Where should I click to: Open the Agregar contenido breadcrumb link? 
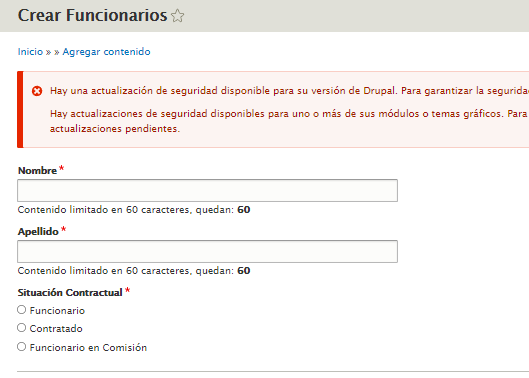point(106,52)
